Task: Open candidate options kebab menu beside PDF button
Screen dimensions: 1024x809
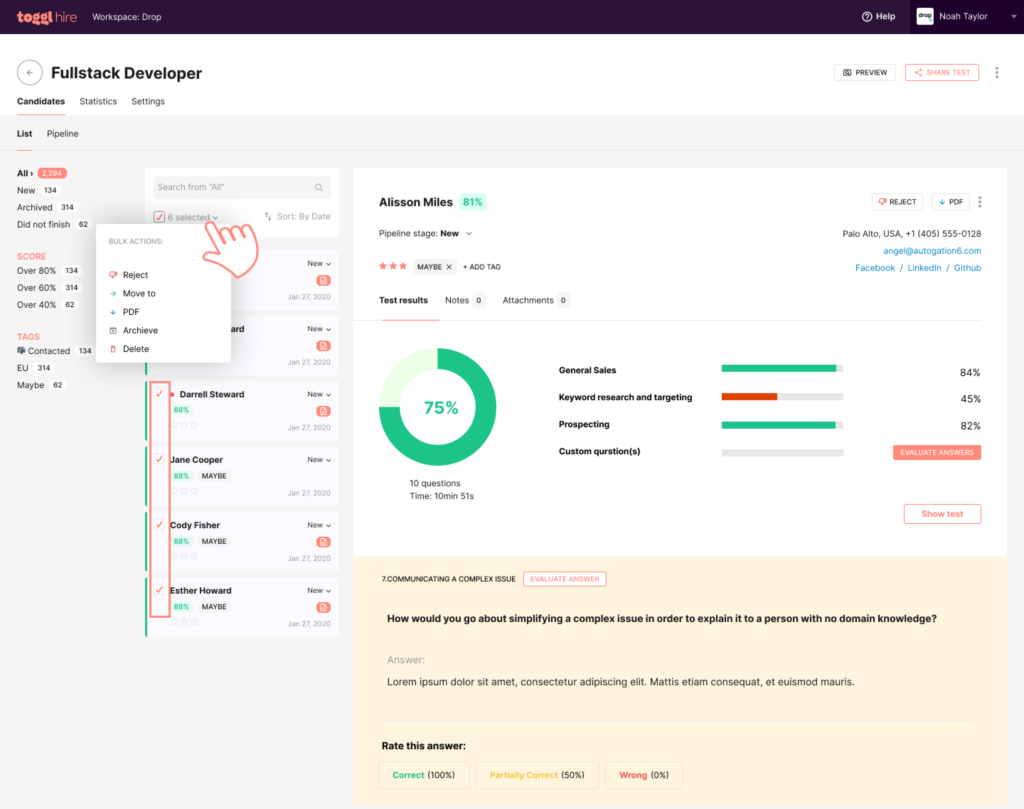Action: pos(979,202)
